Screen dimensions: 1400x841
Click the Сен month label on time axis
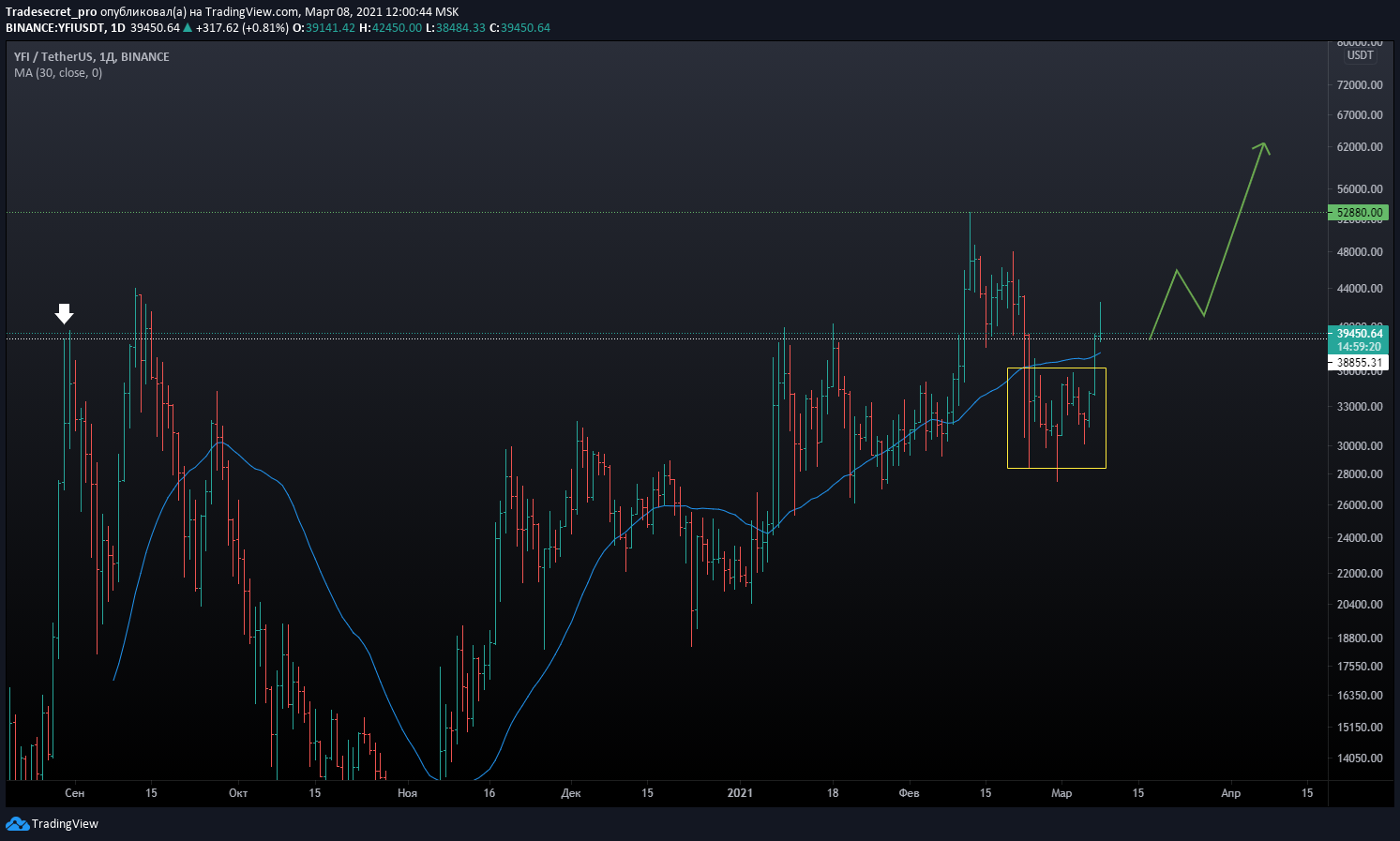[x=75, y=793]
